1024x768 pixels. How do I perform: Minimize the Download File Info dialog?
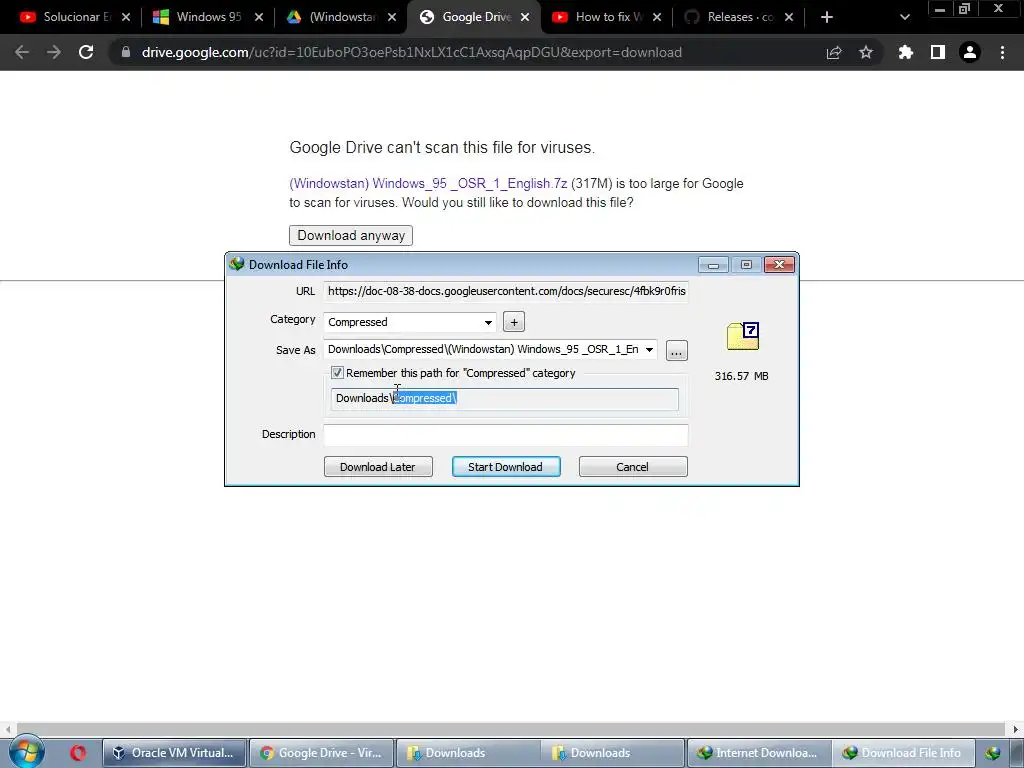pyautogui.click(x=713, y=264)
